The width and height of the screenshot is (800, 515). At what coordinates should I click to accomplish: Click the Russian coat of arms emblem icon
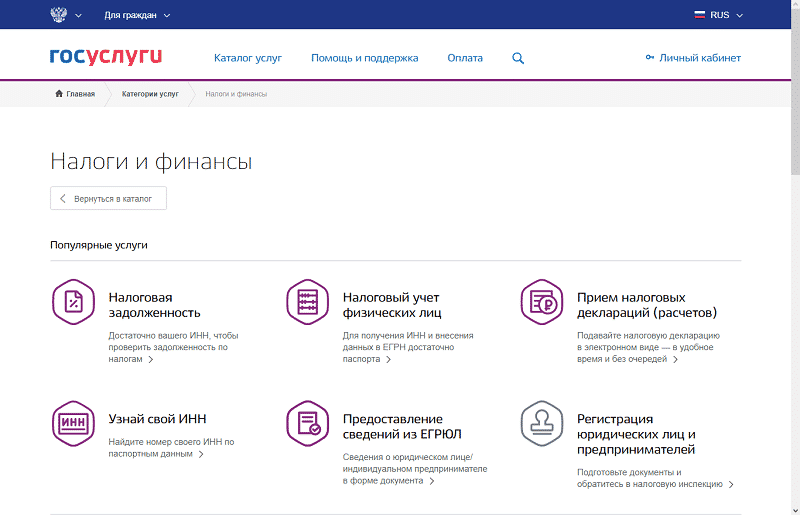(x=59, y=14)
